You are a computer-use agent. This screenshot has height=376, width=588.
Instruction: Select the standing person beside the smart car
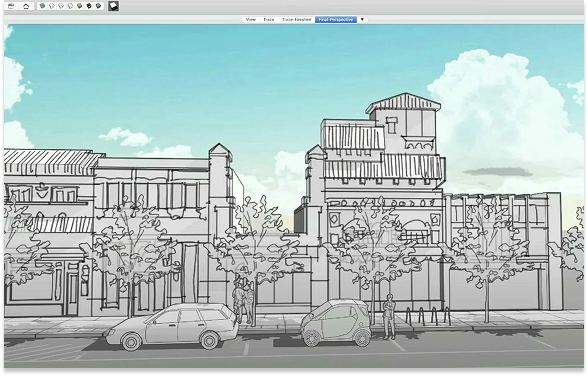(x=389, y=317)
